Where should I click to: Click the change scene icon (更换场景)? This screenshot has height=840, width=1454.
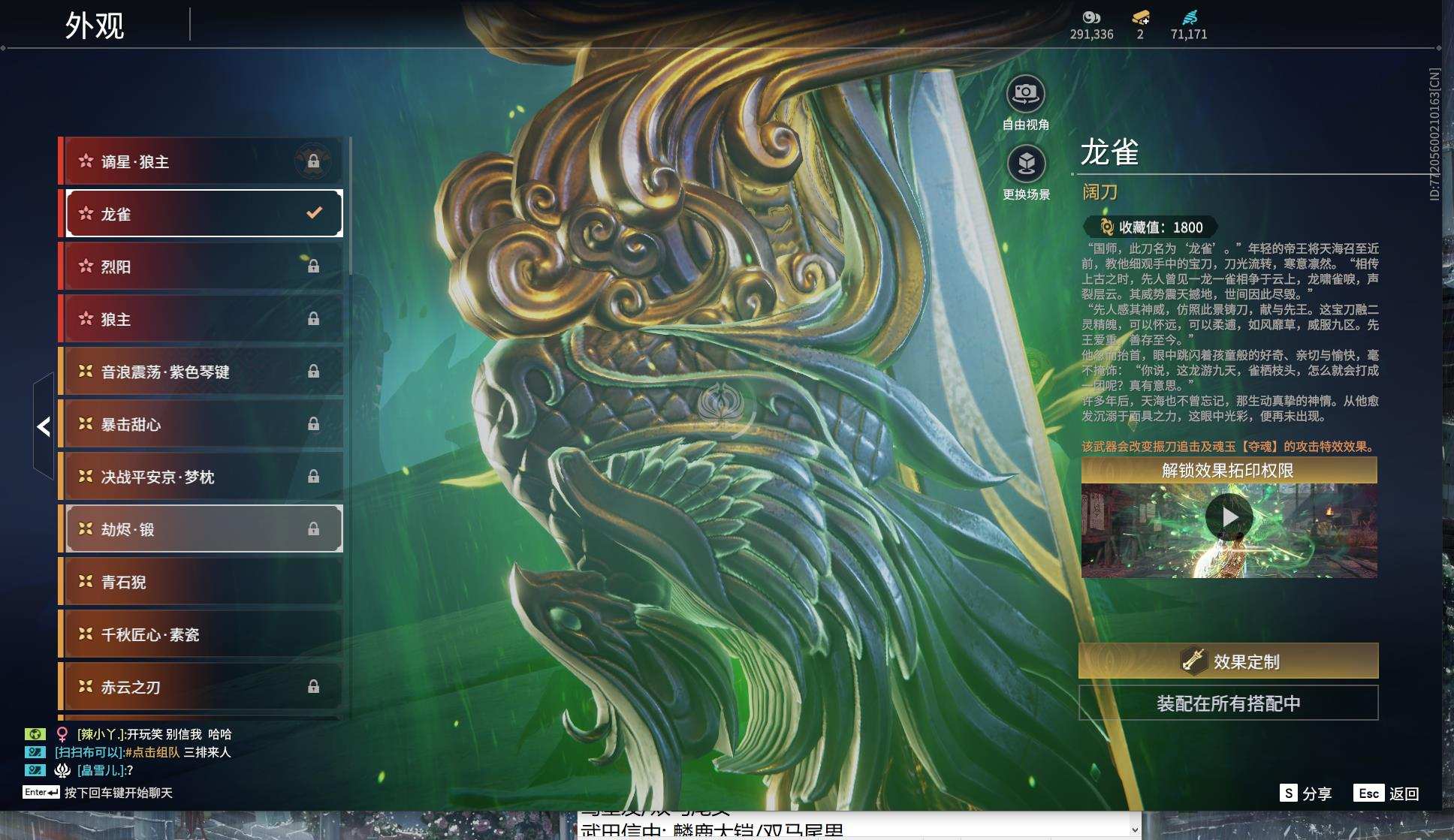pyautogui.click(x=1026, y=164)
